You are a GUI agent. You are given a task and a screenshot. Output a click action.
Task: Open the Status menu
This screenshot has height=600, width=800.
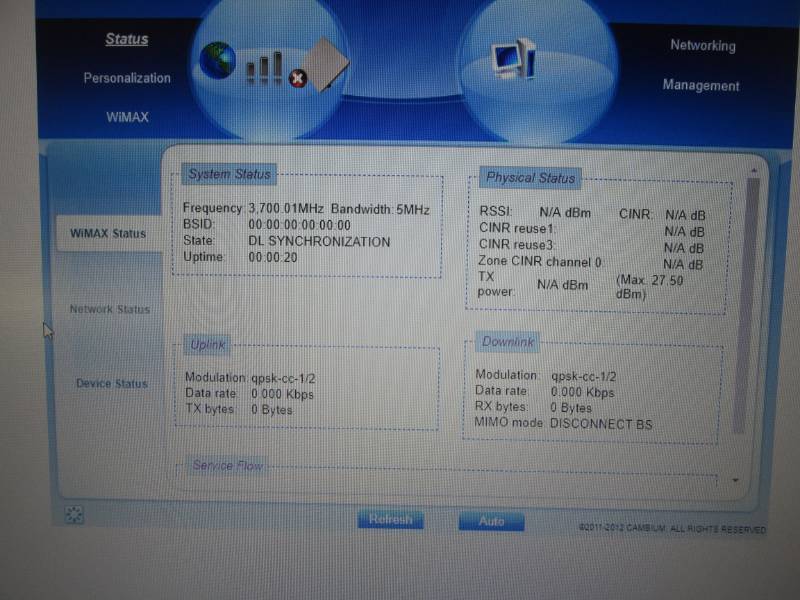127,39
